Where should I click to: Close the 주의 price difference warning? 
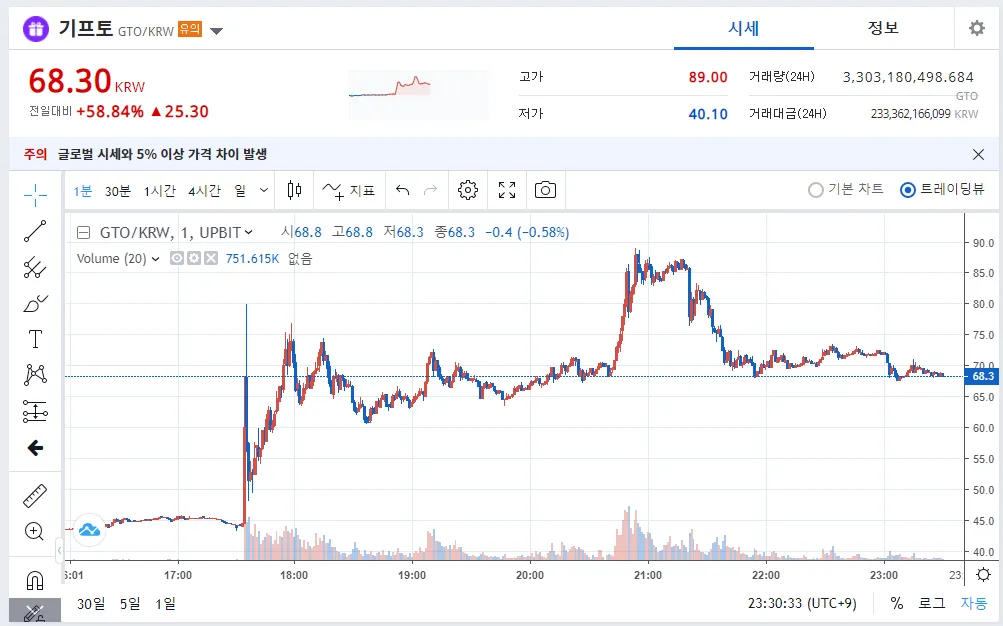(978, 154)
